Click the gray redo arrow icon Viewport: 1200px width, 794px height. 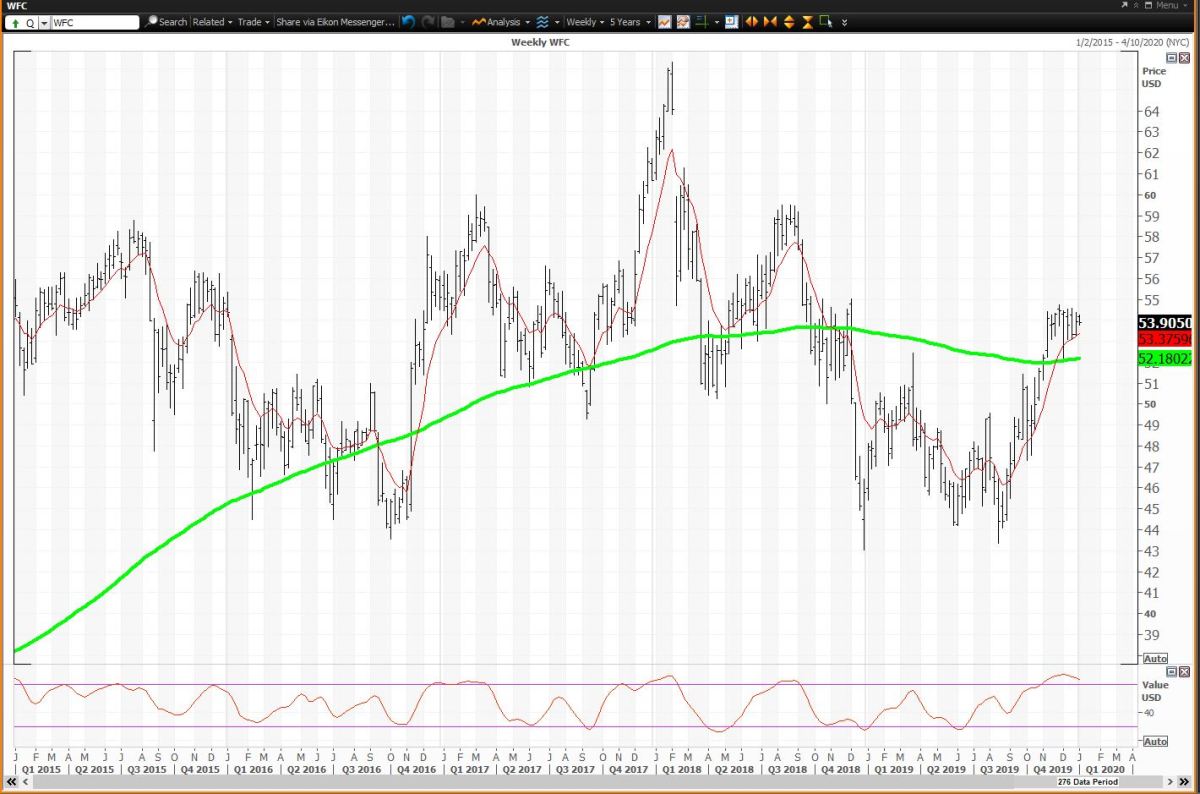click(x=428, y=22)
